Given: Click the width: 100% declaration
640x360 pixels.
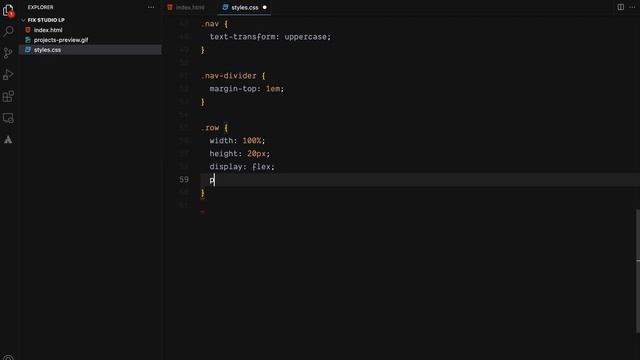Looking at the screenshot, I should [x=237, y=140].
